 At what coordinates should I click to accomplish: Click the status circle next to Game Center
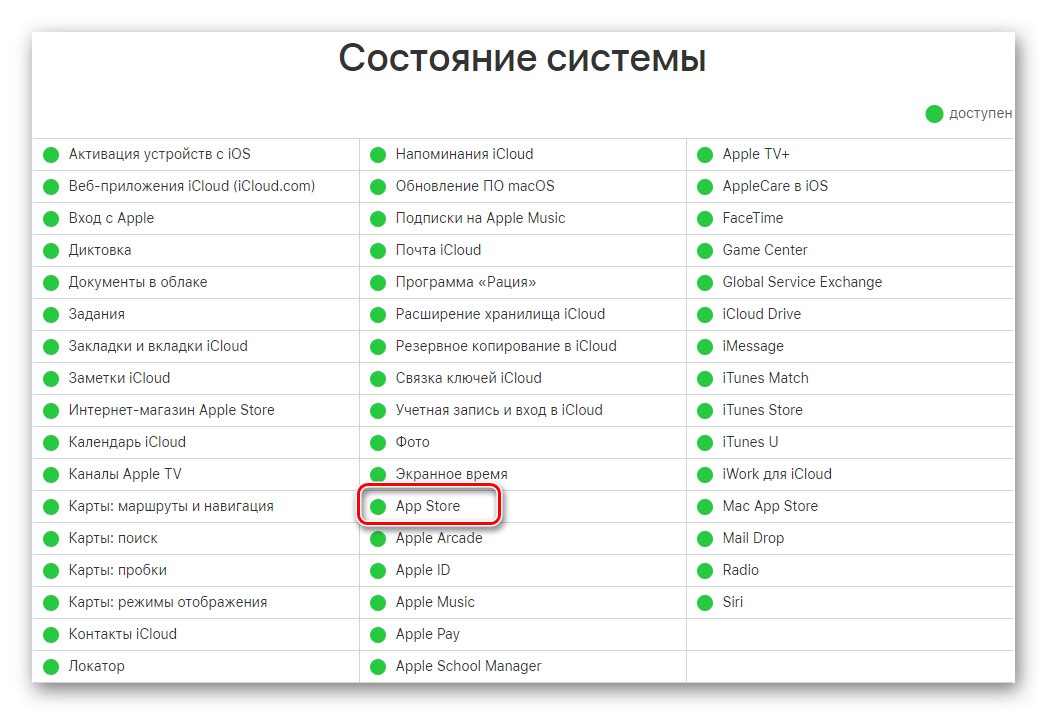tap(706, 250)
